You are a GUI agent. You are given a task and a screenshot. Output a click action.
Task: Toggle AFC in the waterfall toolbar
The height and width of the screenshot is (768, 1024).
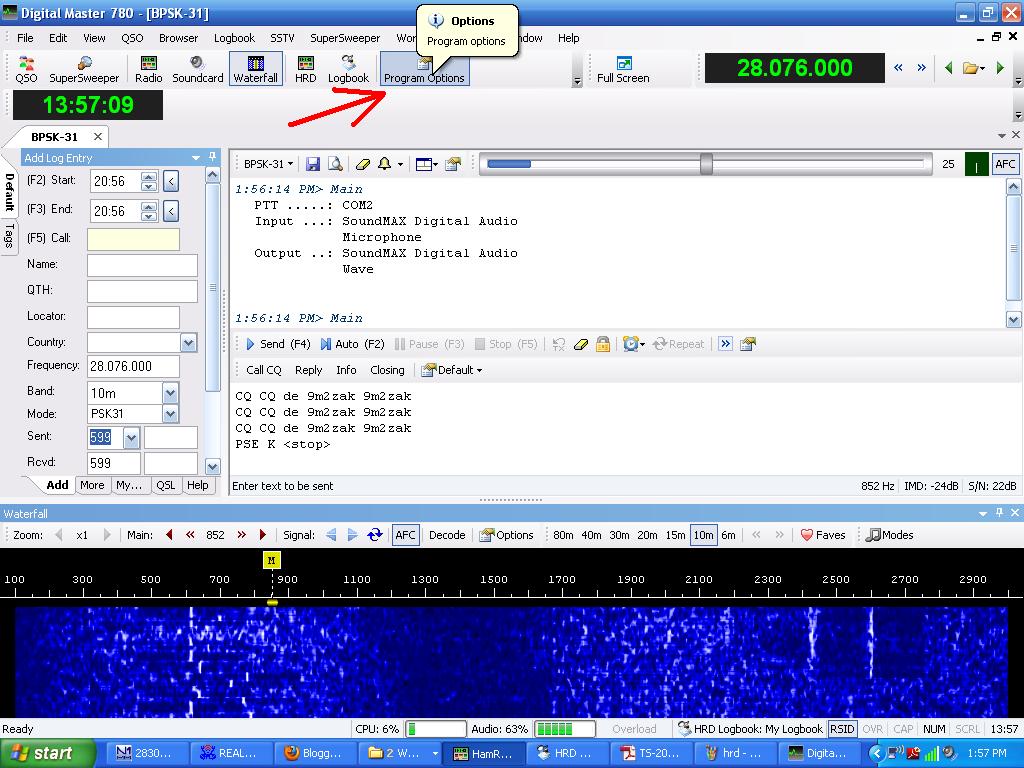tap(405, 534)
